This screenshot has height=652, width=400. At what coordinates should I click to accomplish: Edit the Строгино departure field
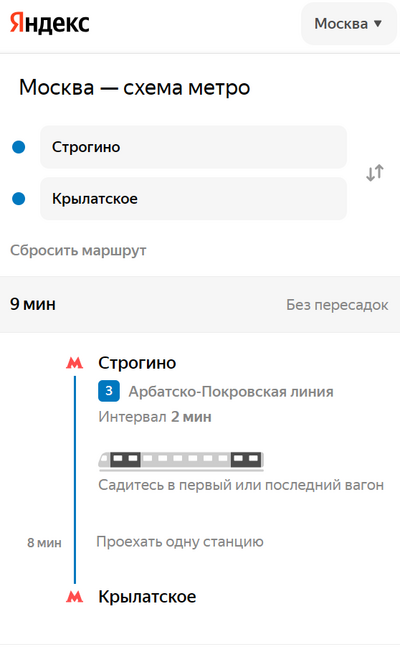tap(193, 147)
